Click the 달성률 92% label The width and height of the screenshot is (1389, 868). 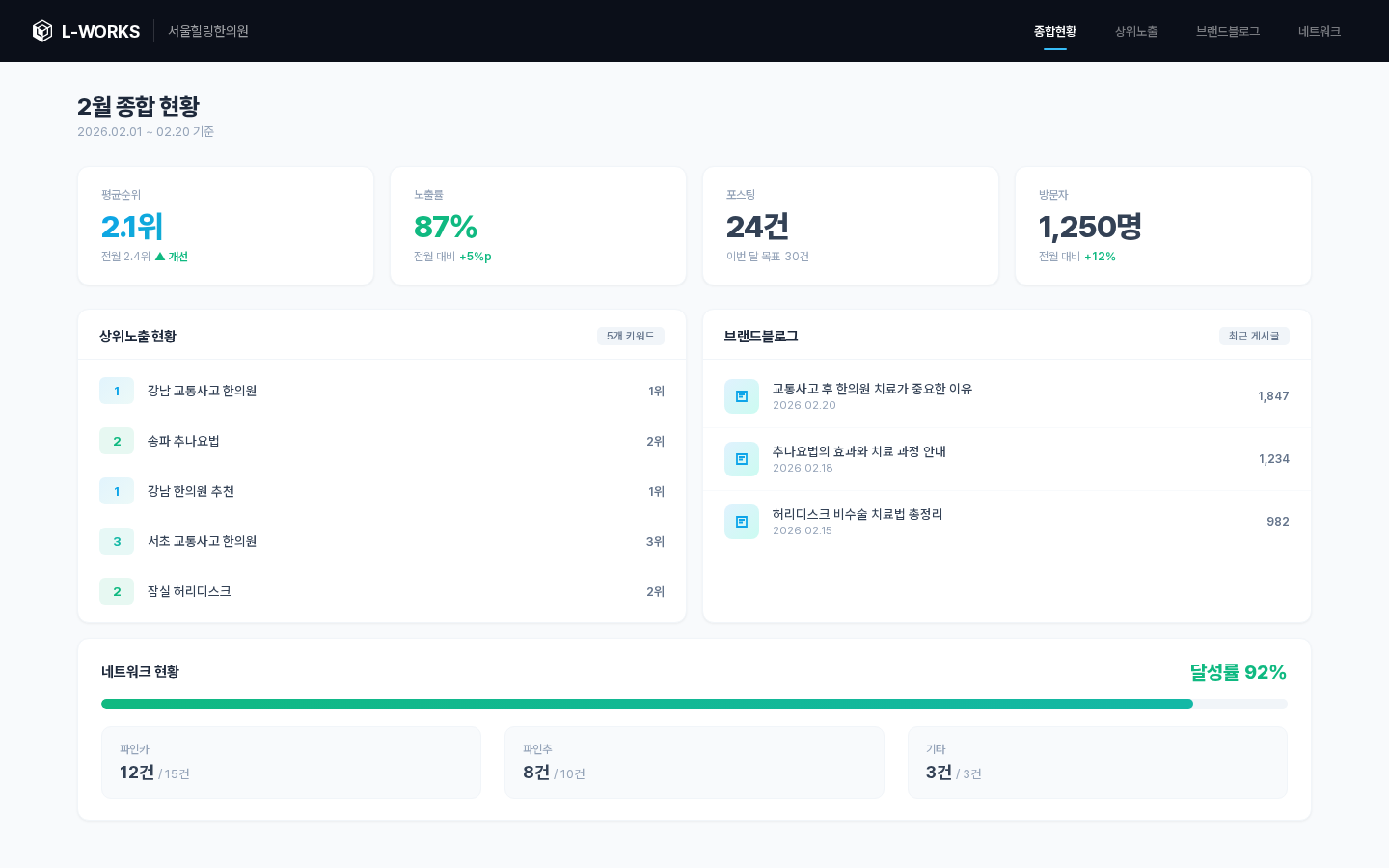1238,672
